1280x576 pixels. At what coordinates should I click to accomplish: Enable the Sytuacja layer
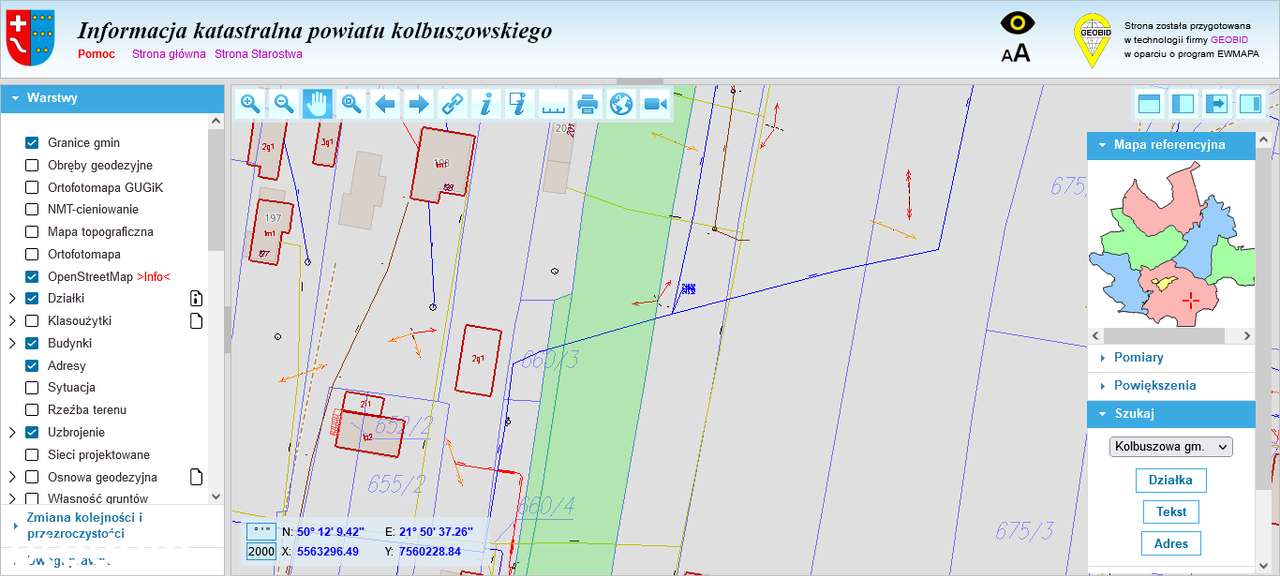coord(32,387)
